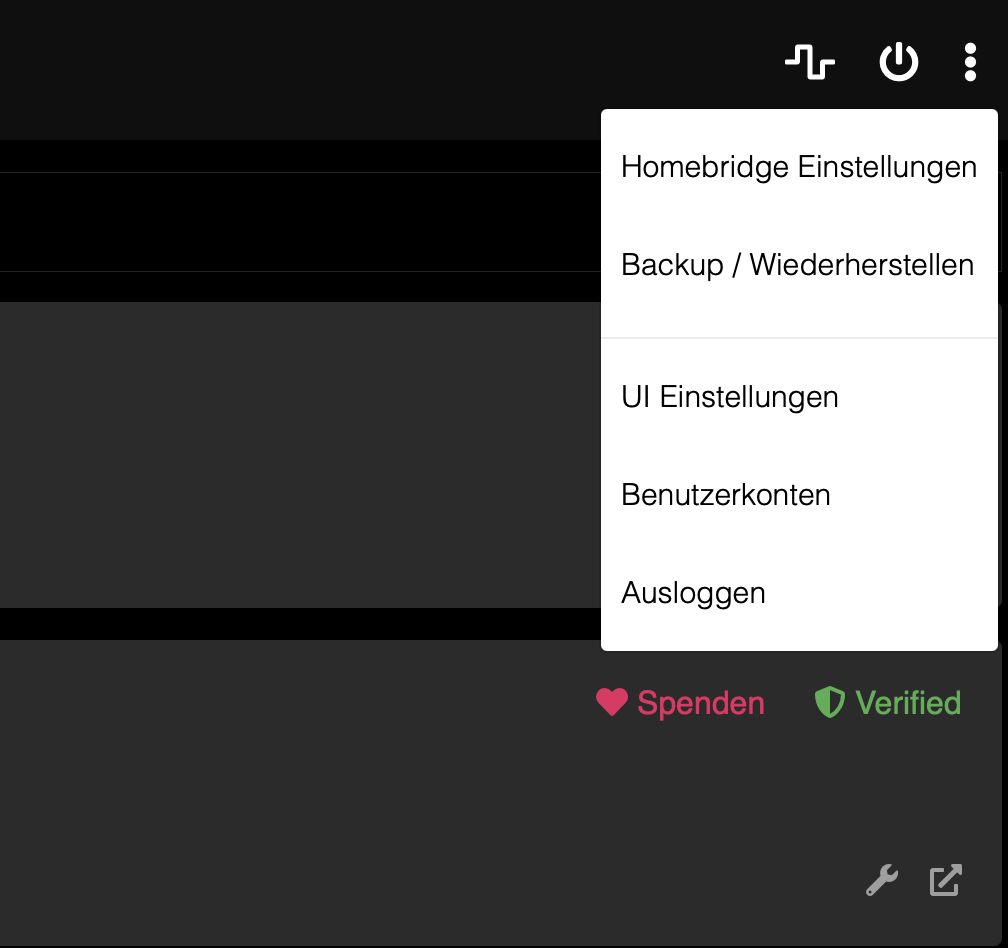Screen dimensions: 1008x948
Task: Click the red heart donate icon
Action: coord(611,702)
